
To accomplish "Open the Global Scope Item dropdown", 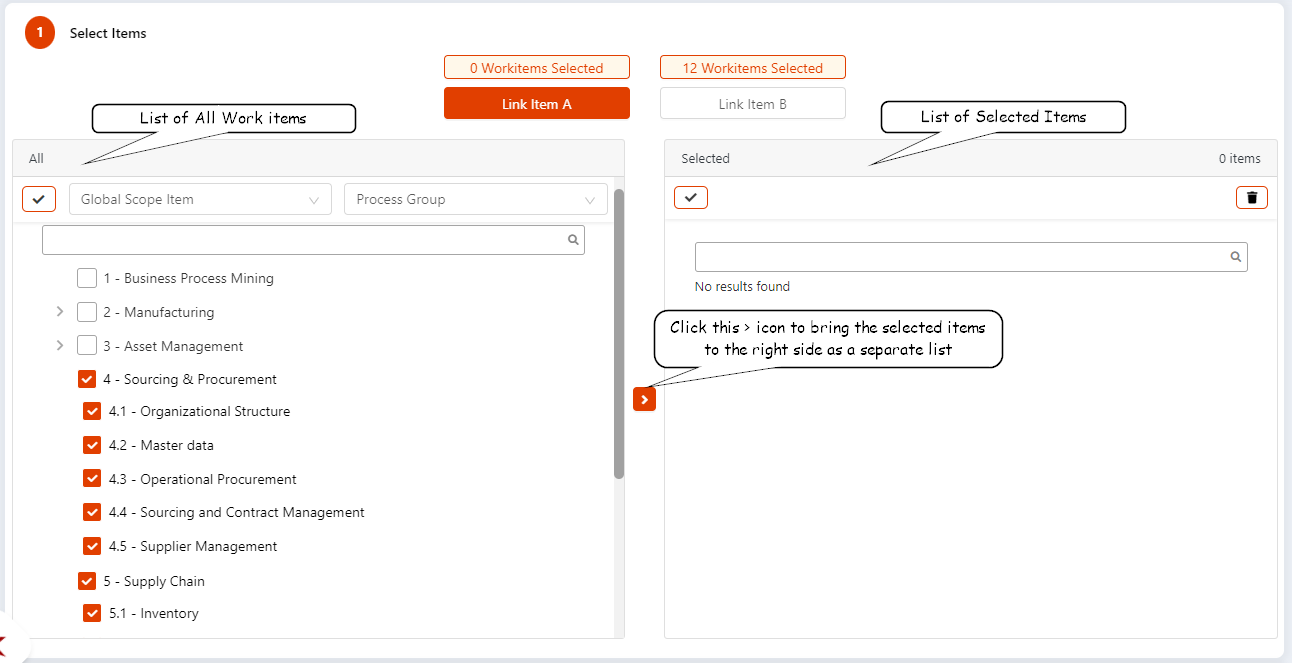I will (x=200, y=199).
